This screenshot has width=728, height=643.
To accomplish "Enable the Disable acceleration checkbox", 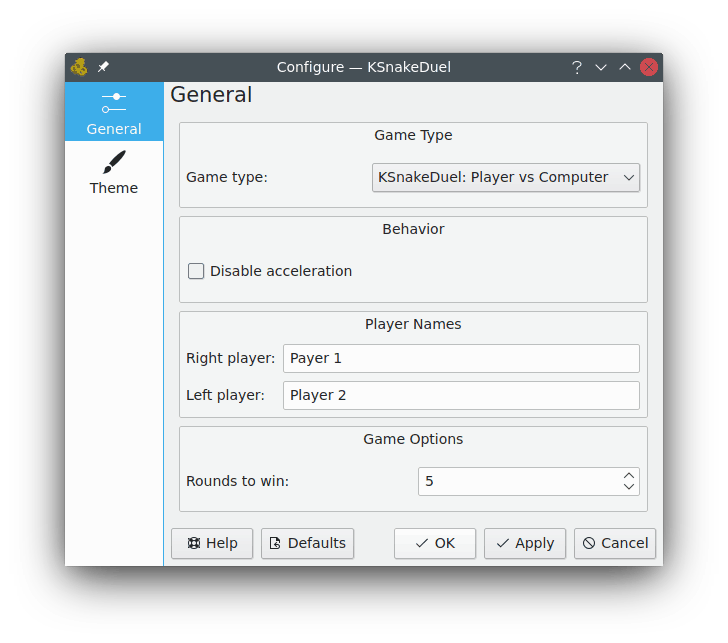I will click(196, 271).
